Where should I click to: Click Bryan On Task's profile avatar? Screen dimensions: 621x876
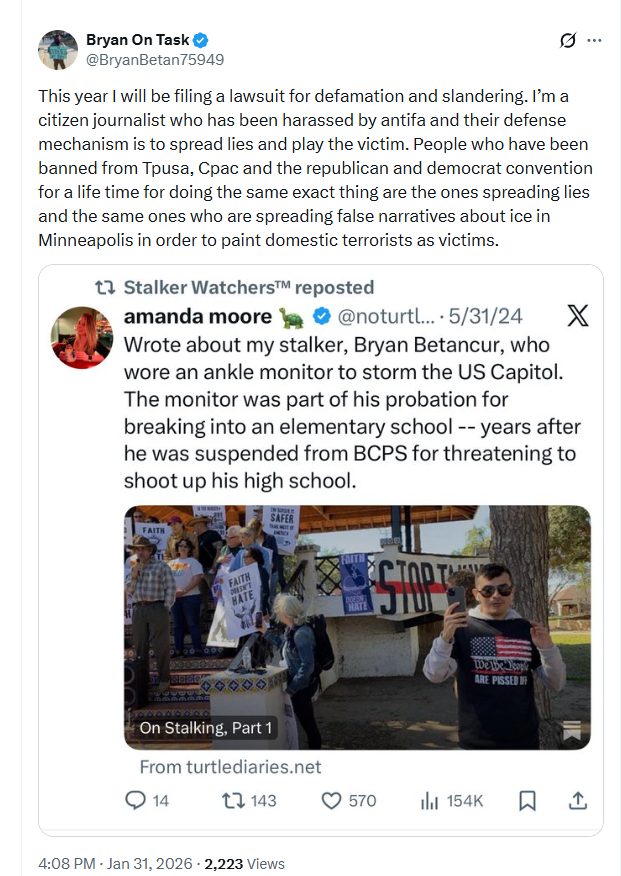pyautogui.click(x=59, y=50)
